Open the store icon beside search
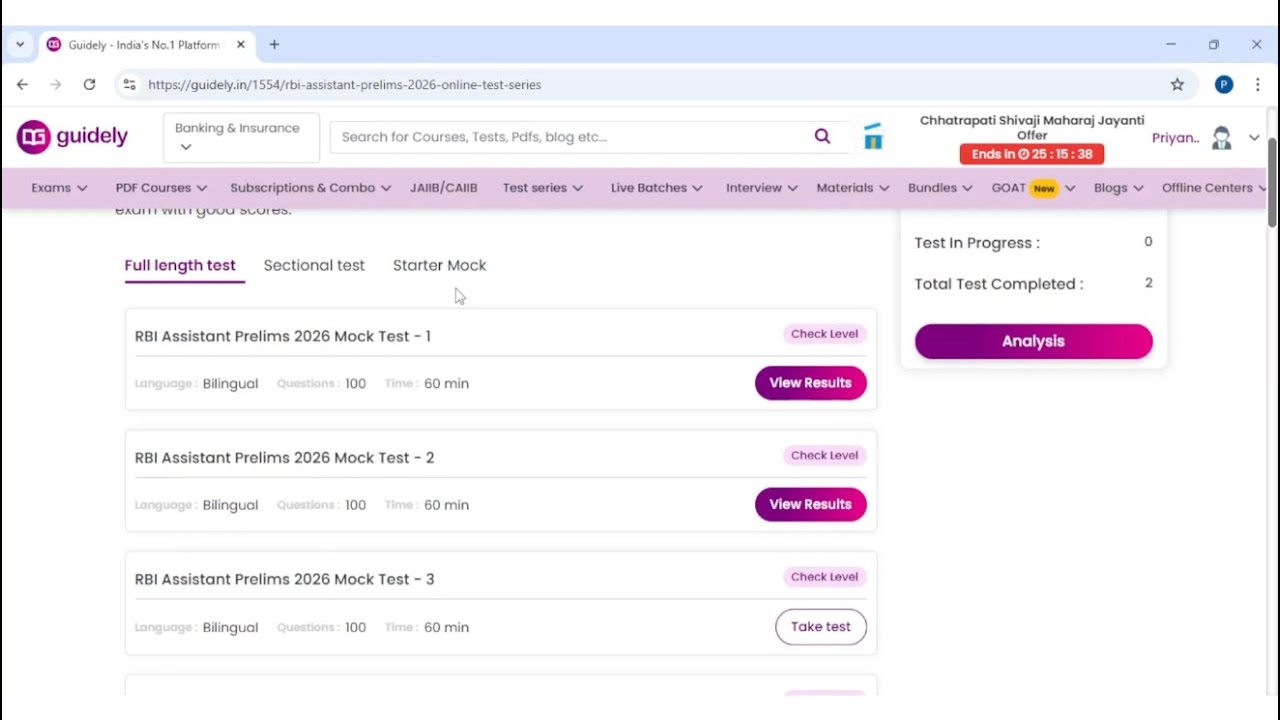The width and height of the screenshot is (1280, 720). click(873, 137)
